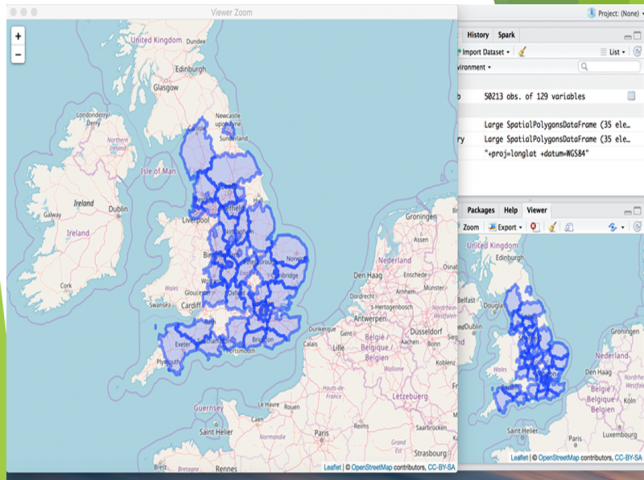Show viewer in new window icon
This screenshot has width=644, height=480.
569,227
